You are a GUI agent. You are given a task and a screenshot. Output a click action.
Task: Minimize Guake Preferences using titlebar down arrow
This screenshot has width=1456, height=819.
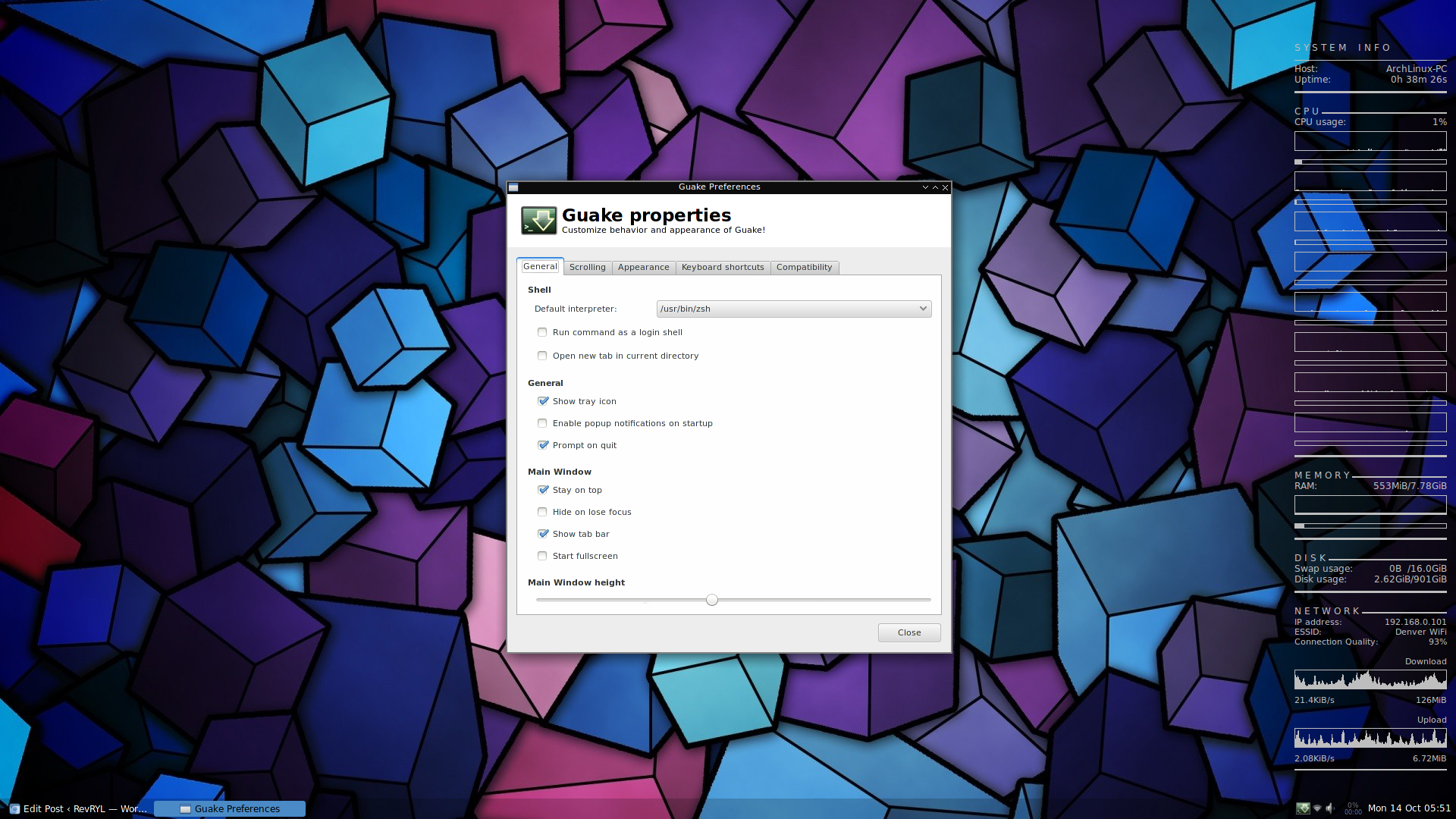click(925, 187)
